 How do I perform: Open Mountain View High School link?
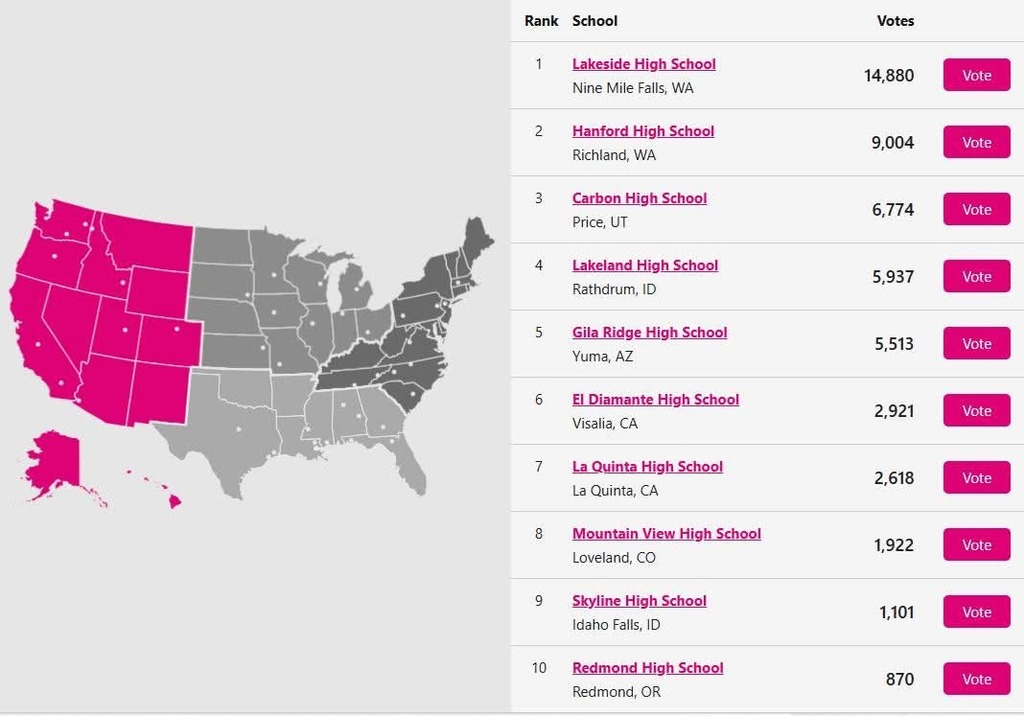(667, 534)
